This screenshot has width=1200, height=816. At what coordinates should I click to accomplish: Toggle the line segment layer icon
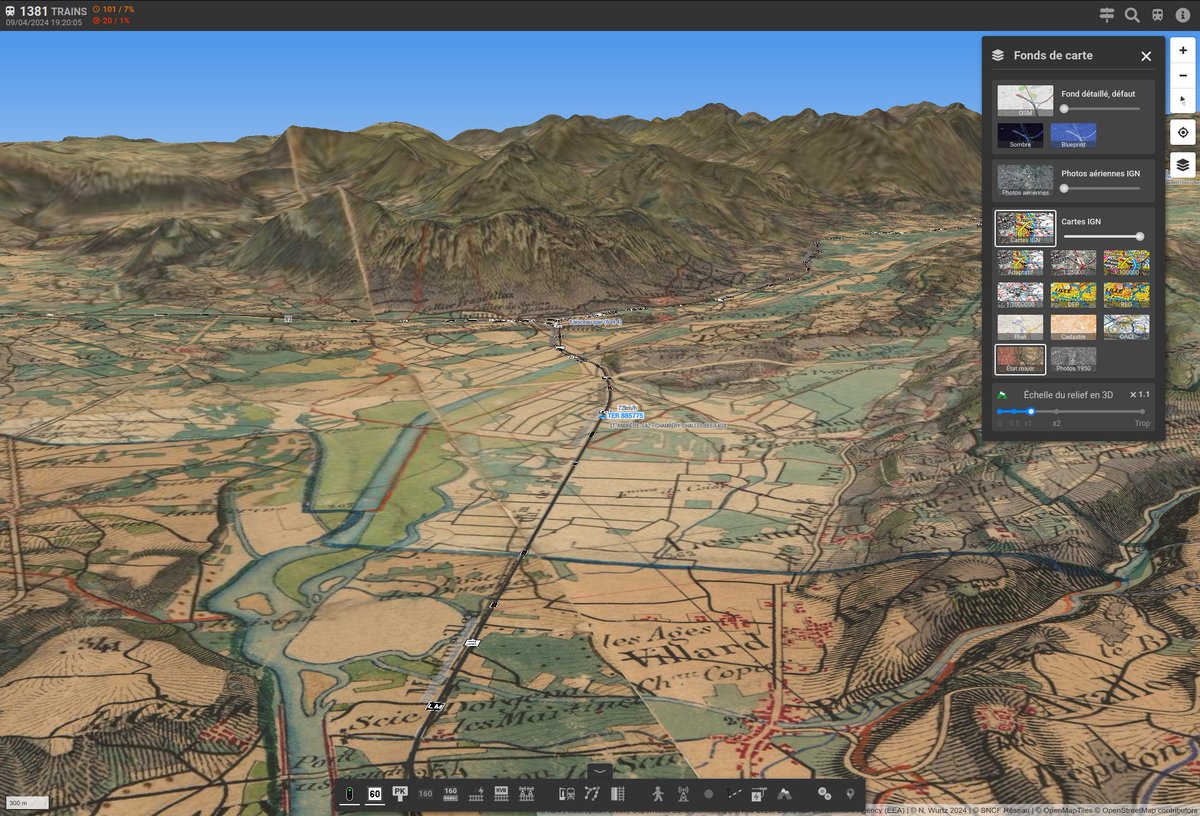[734, 793]
